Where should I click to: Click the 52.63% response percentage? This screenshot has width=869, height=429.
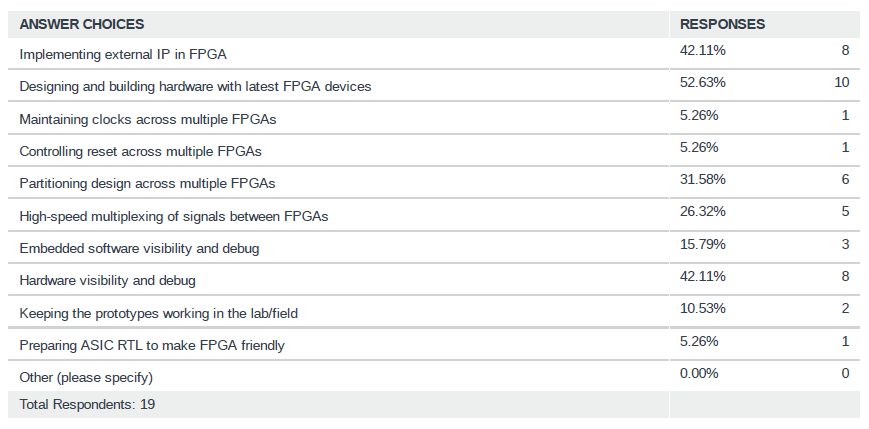(x=703, y=82)
